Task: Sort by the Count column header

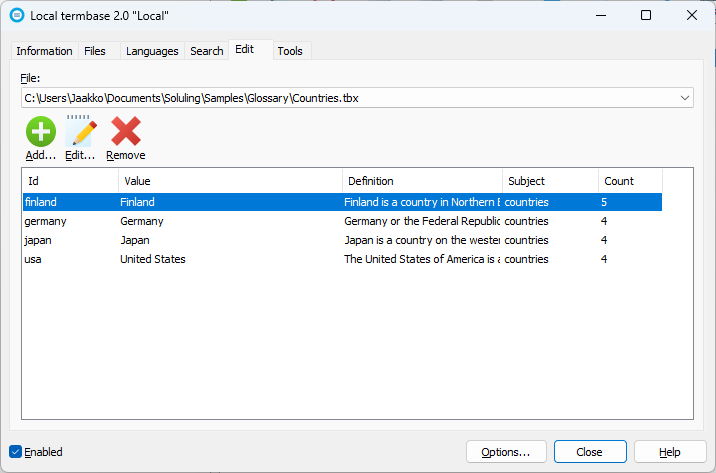Action: coord(630,181)
